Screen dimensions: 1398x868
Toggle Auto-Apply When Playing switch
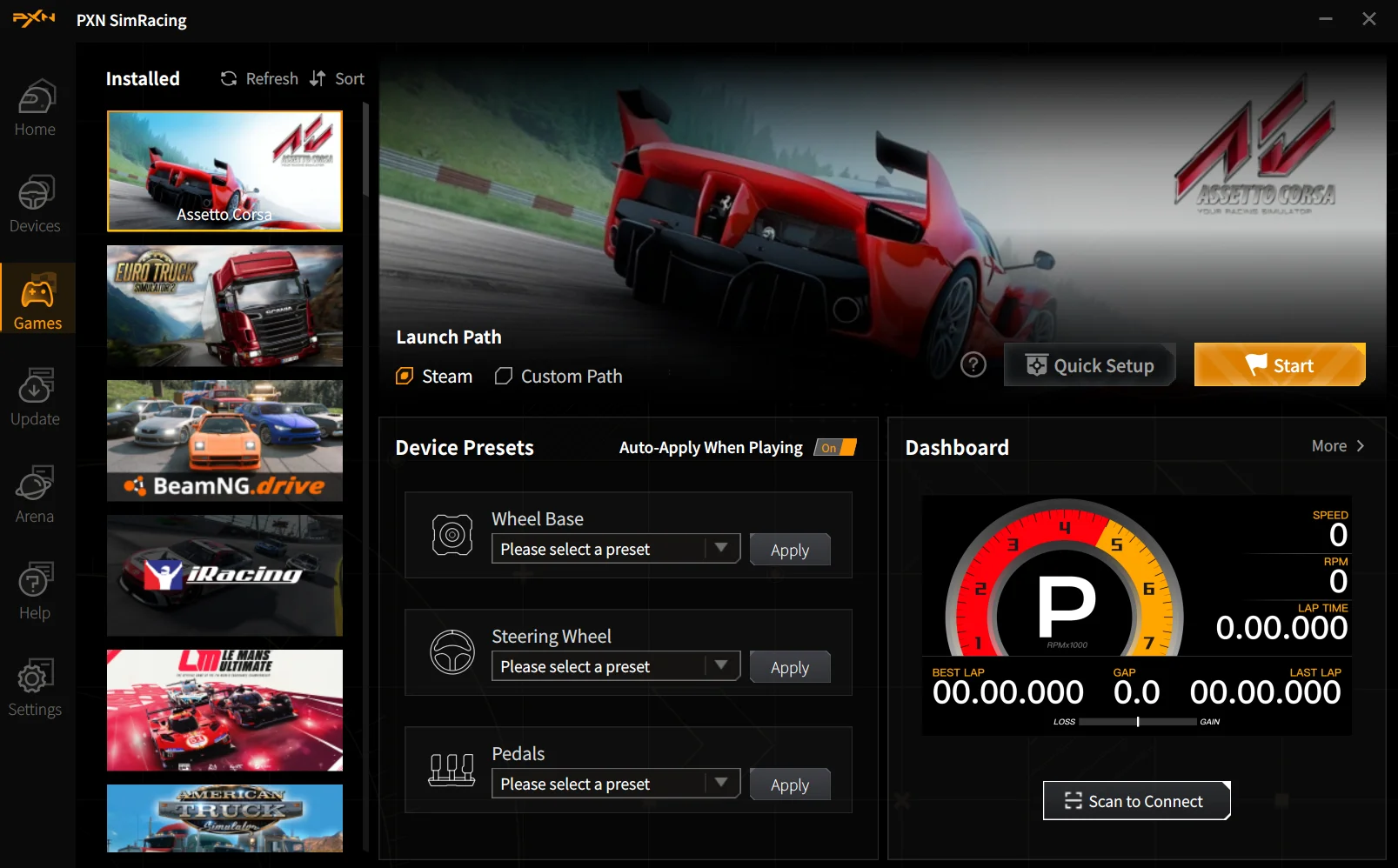[835, 448]
